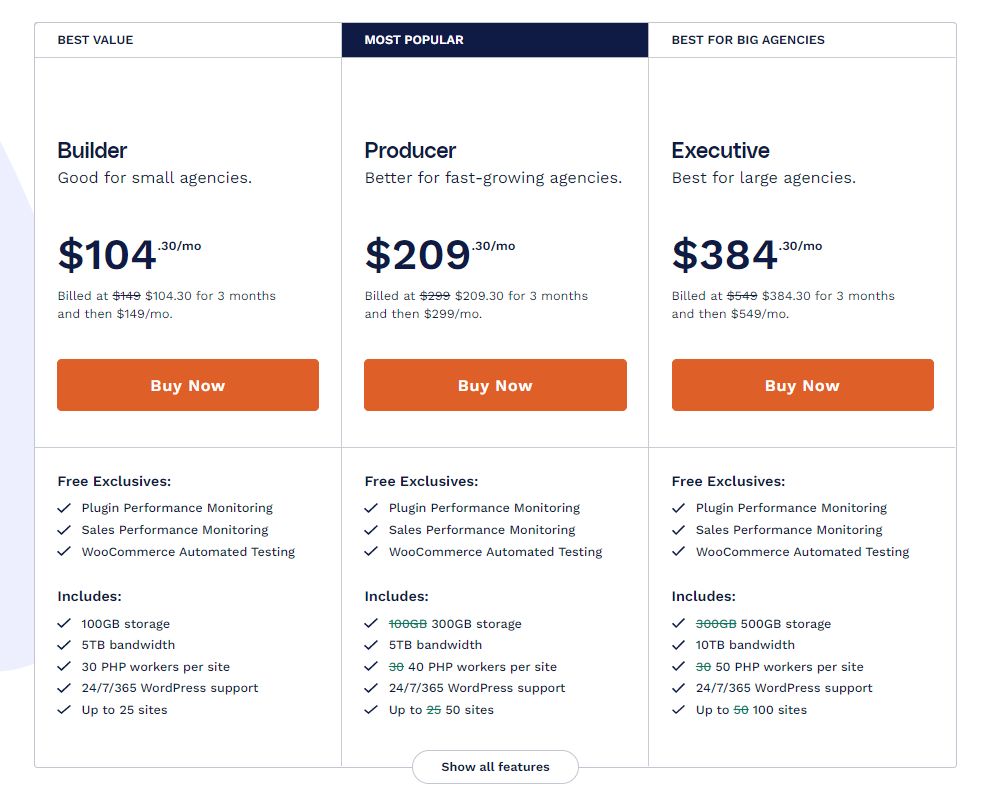Click checkmark beside Builder's 24/7/365 WordPress support

(64, 688)
